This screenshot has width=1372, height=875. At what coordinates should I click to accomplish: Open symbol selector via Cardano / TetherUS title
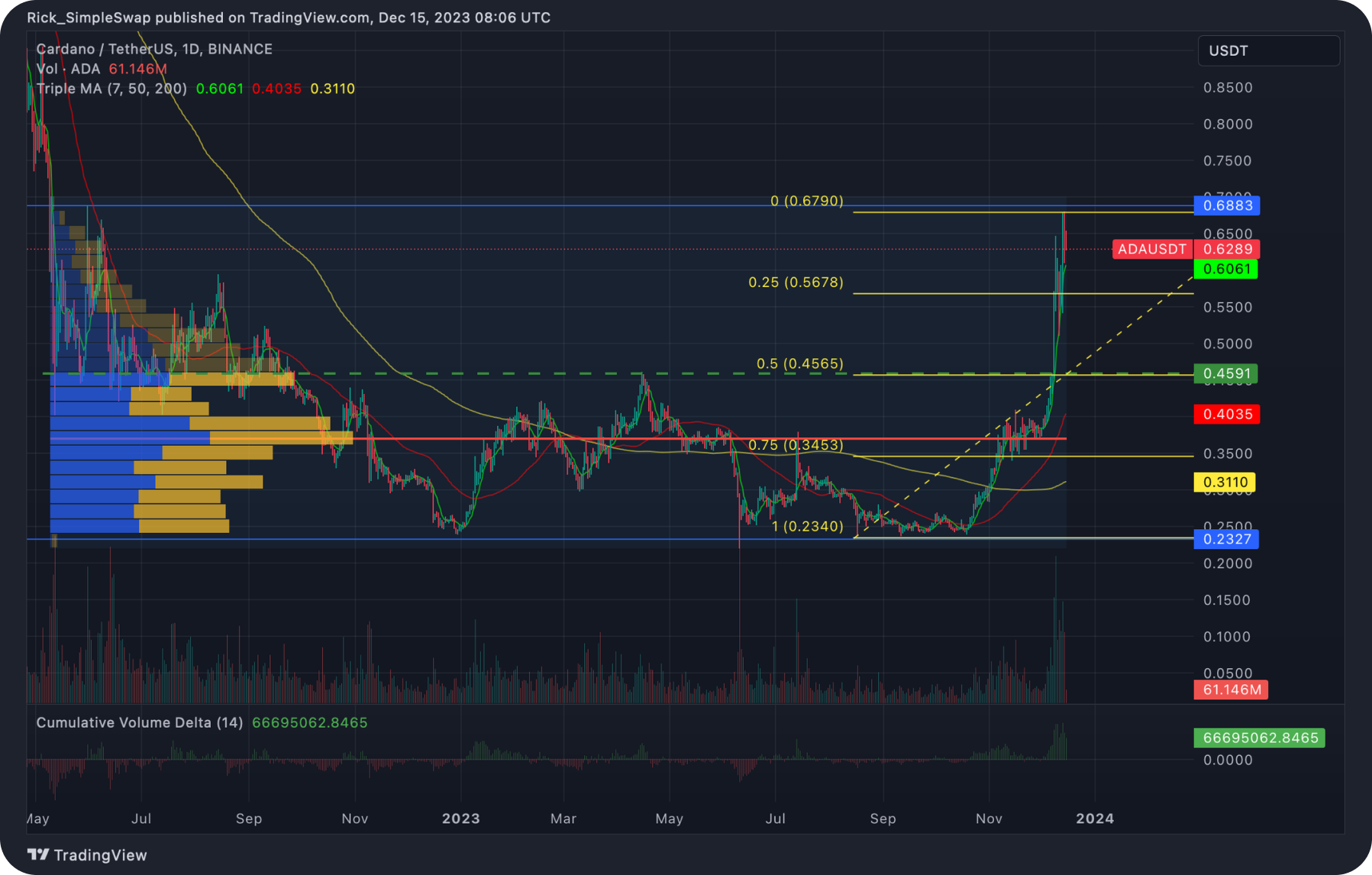point(105,49)
